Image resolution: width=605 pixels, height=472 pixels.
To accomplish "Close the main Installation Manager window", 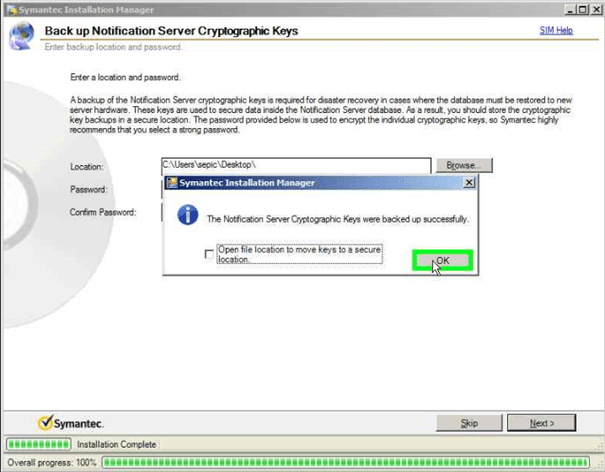I will pyautogui.click(x=595, y=9).
